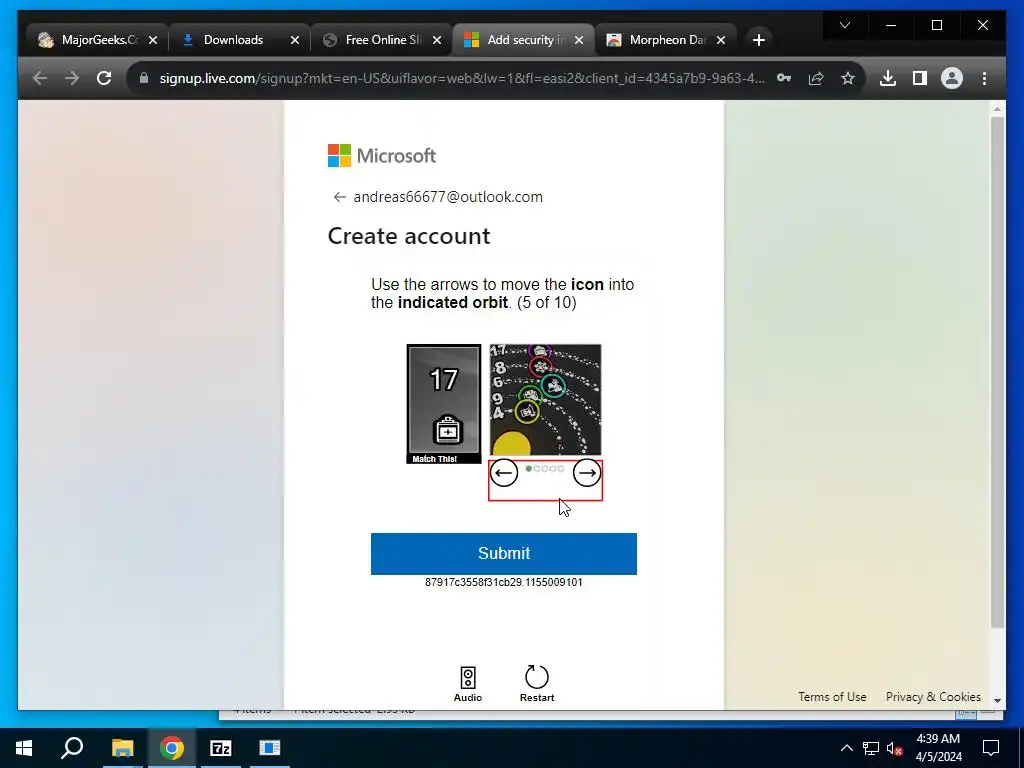Image resolution: width=1024 pixels, height=768 pixels.
Task: Click the network tray icon
Action: click(x=871, y=748)
